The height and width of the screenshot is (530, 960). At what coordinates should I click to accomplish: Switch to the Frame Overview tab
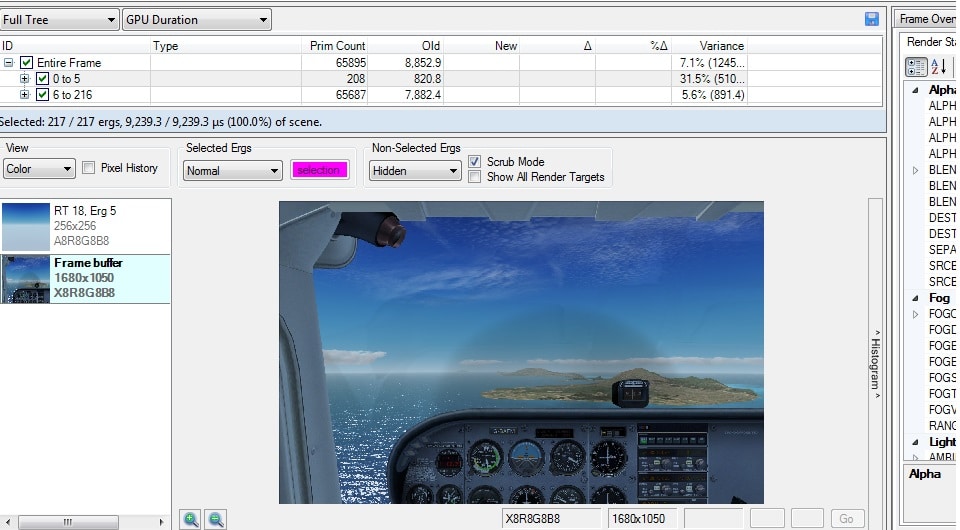tap(927, 19)
